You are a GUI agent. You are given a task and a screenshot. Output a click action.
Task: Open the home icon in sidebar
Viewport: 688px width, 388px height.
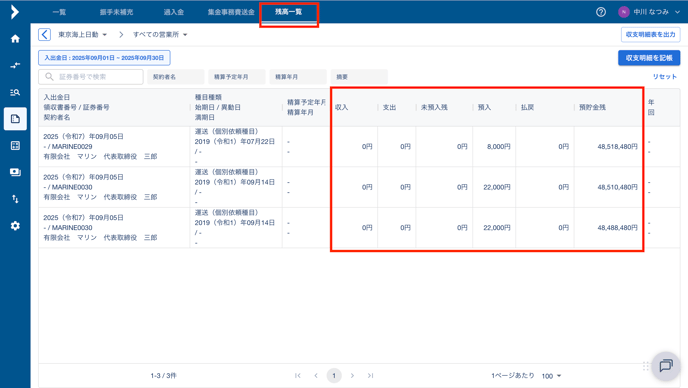(x=15, y=39)
